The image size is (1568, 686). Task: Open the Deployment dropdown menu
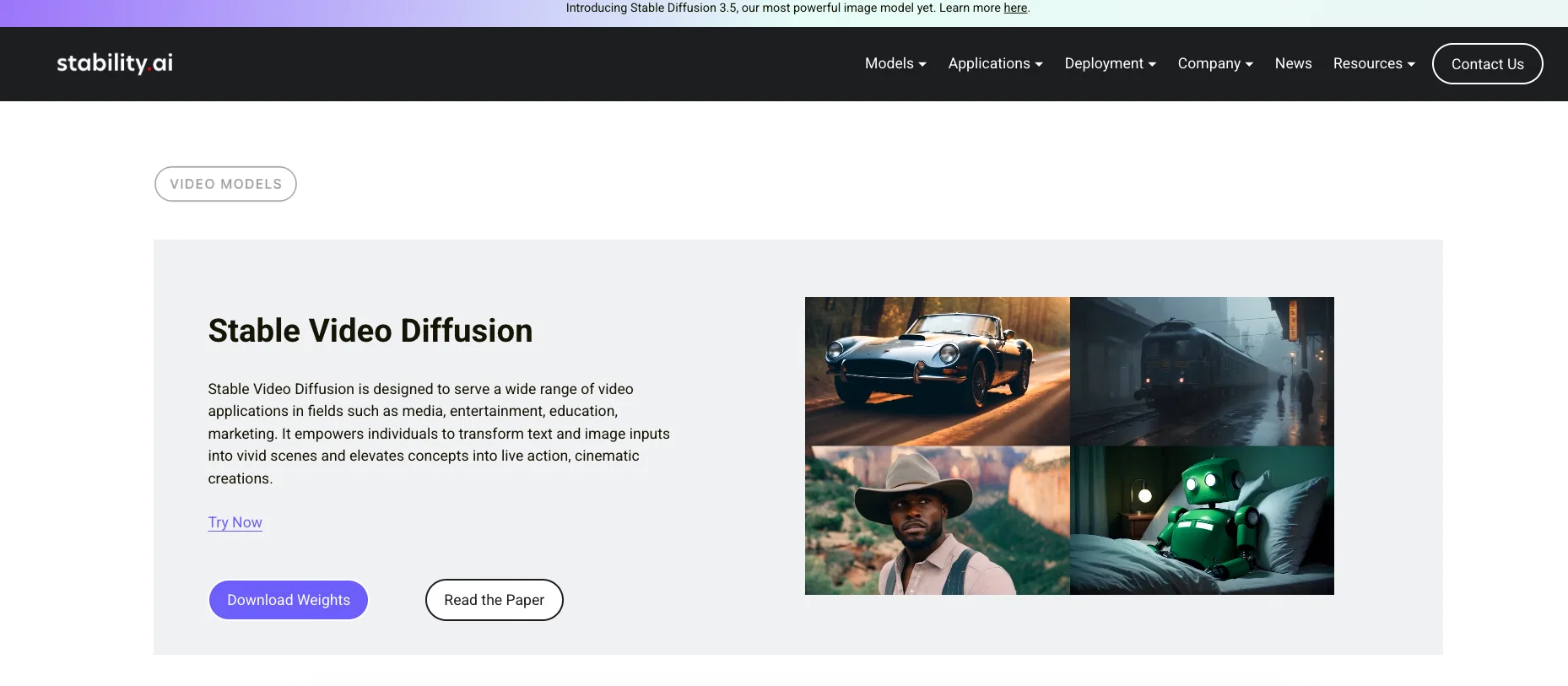(x=1111, y=63)
